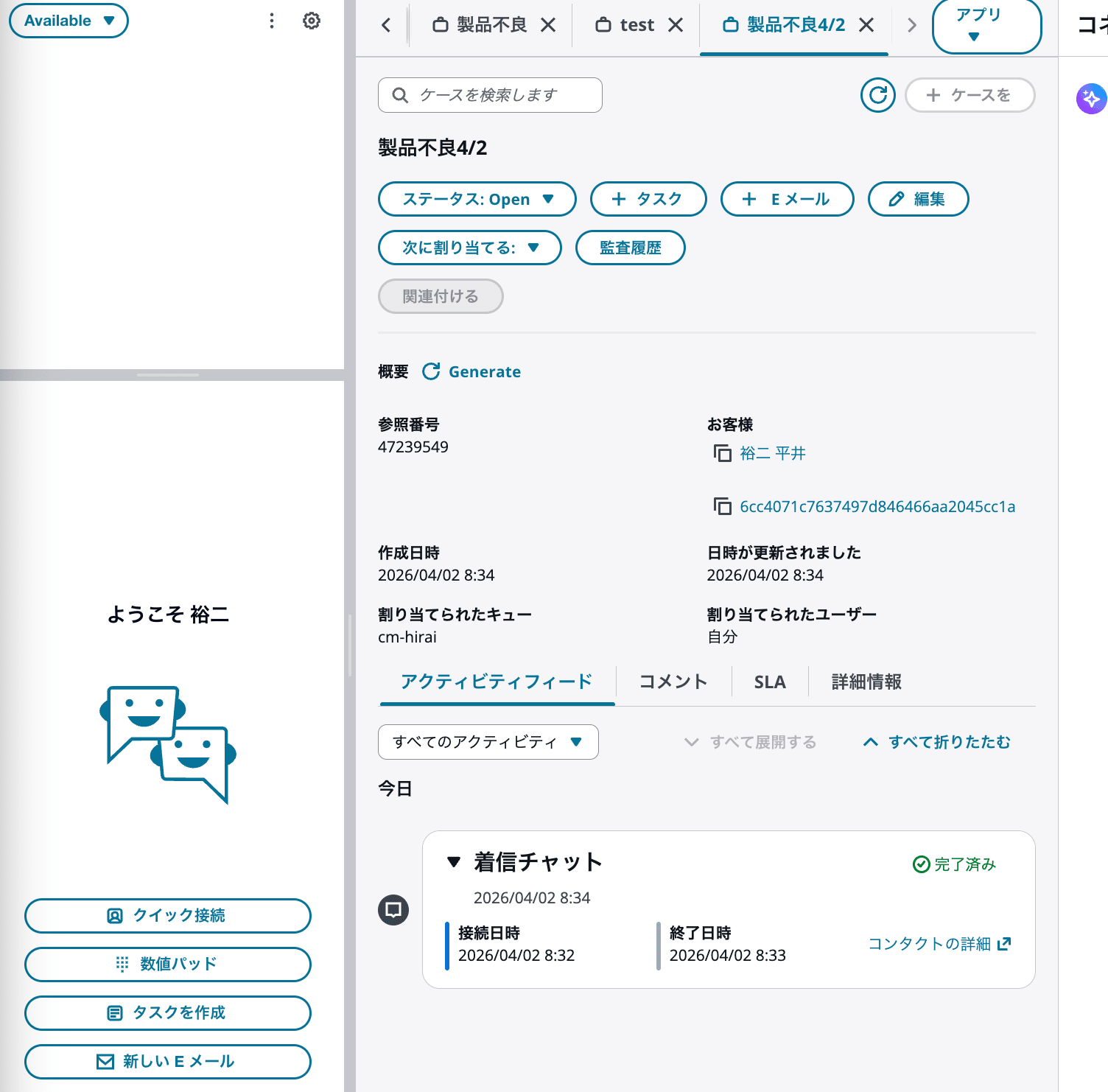This screenshot has width=1108, height=1092.
Task: Open the Available agent status dropdown
Action: coord(68,21)
